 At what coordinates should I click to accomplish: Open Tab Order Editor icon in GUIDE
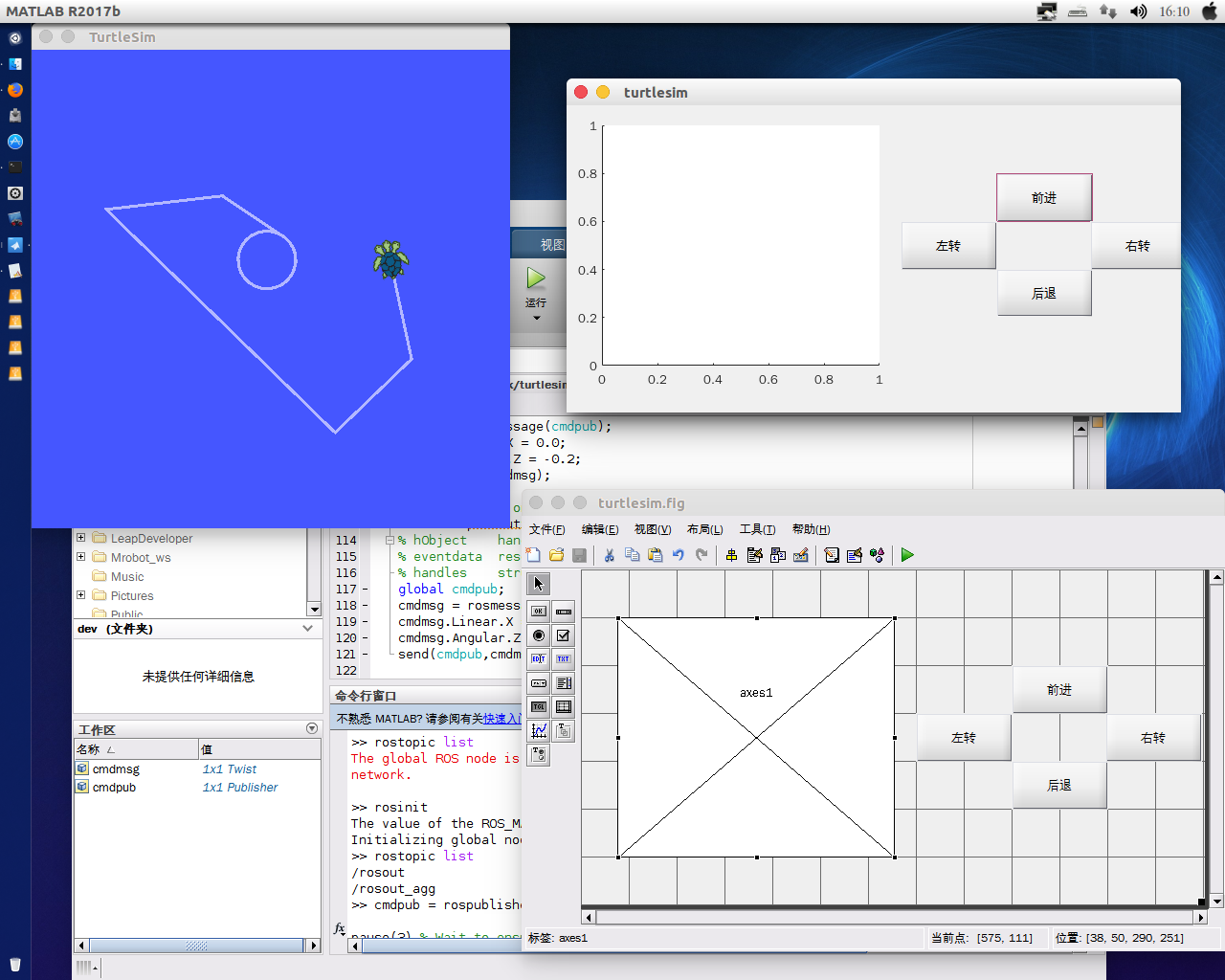tap(777, 555)
